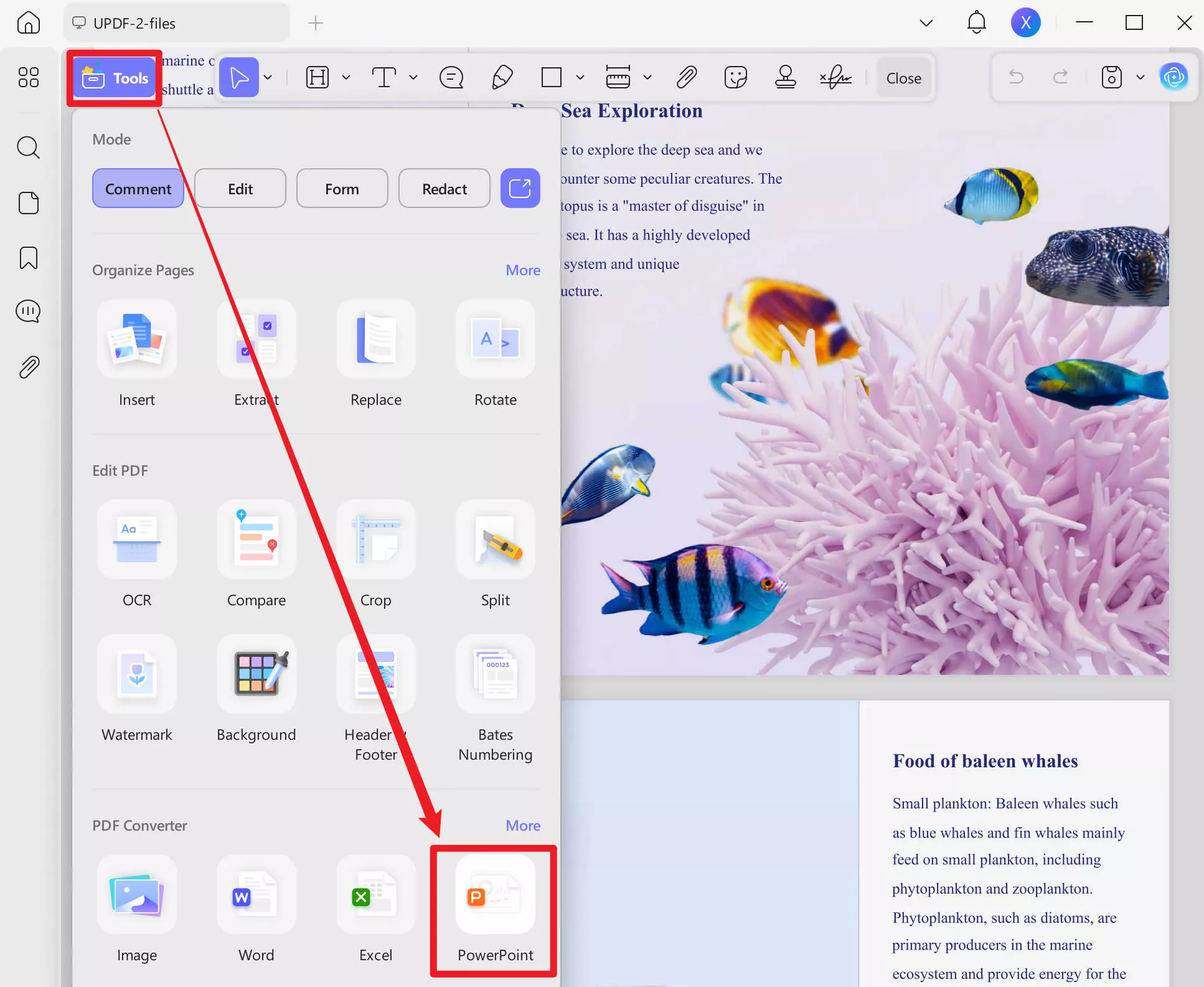1204x987 pixels.
Task: Select the stamp tool in toolbar
Action: pyautogui.click(x=785, y=78)
